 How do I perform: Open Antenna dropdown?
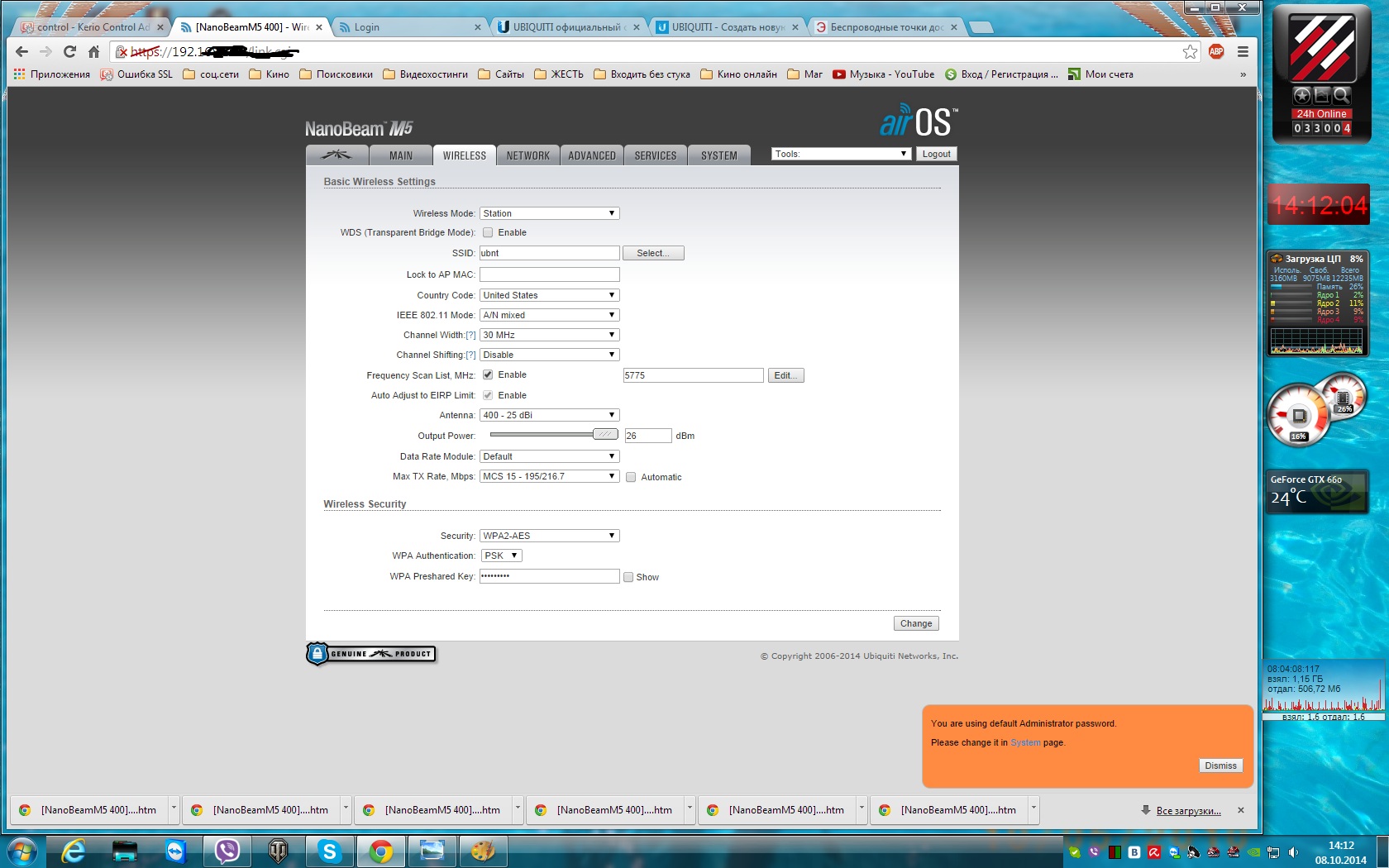coord(549,415)
